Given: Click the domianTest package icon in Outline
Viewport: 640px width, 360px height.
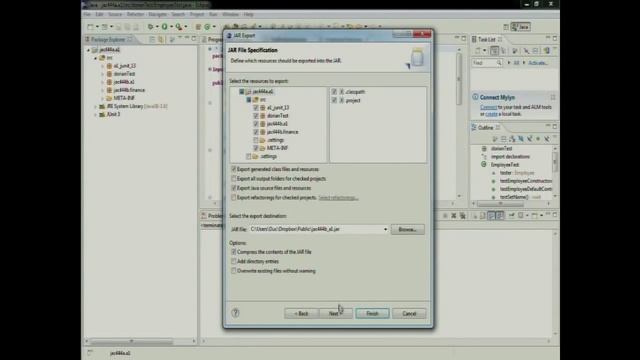Looking at the screenshot, I should pyautogui.click(x=484, y=149).
